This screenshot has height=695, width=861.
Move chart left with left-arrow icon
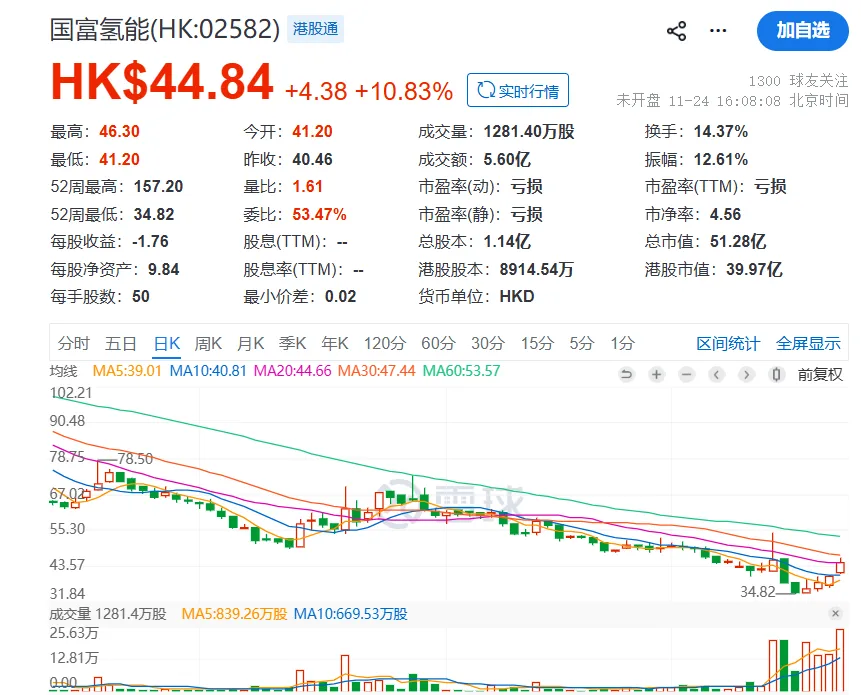pos(716,375)
